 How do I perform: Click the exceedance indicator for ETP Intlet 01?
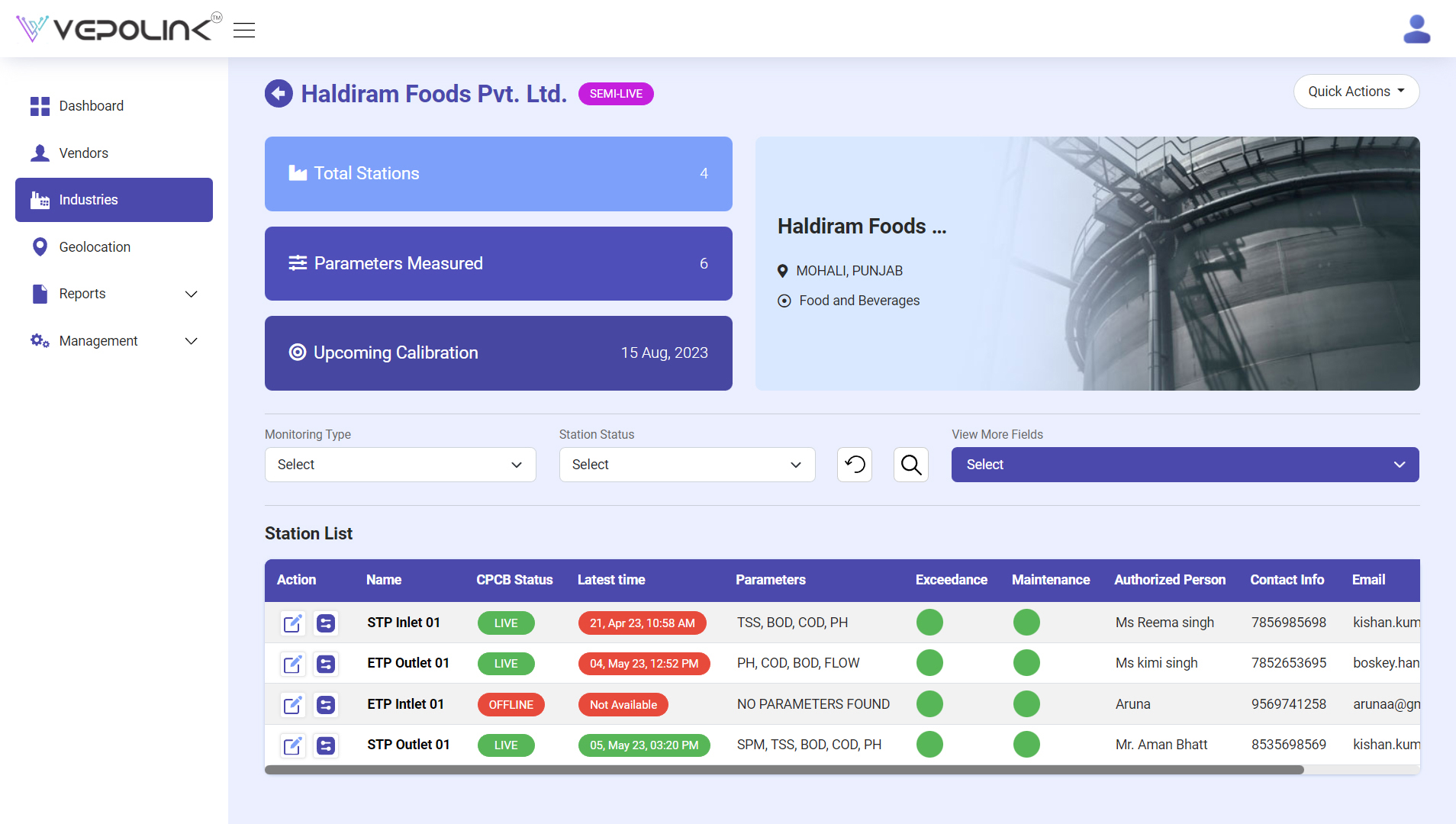click(929, 704)
